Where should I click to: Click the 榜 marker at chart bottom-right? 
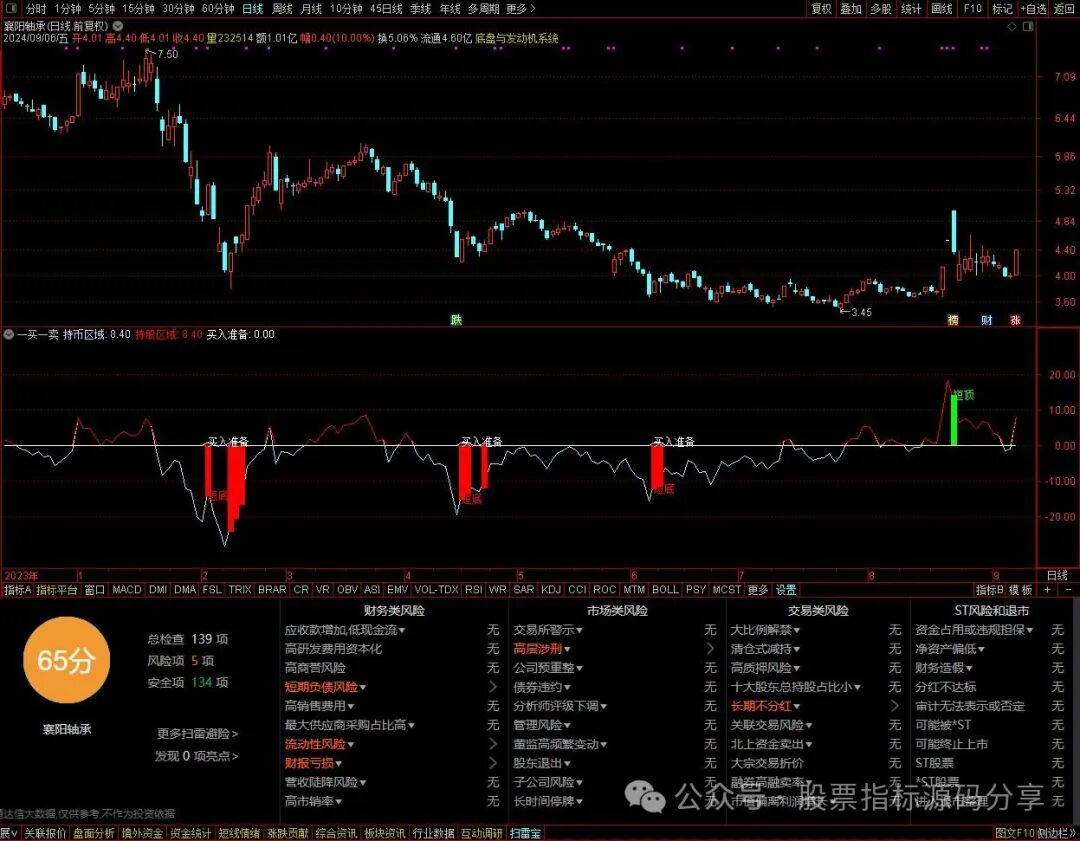point(953,320)
